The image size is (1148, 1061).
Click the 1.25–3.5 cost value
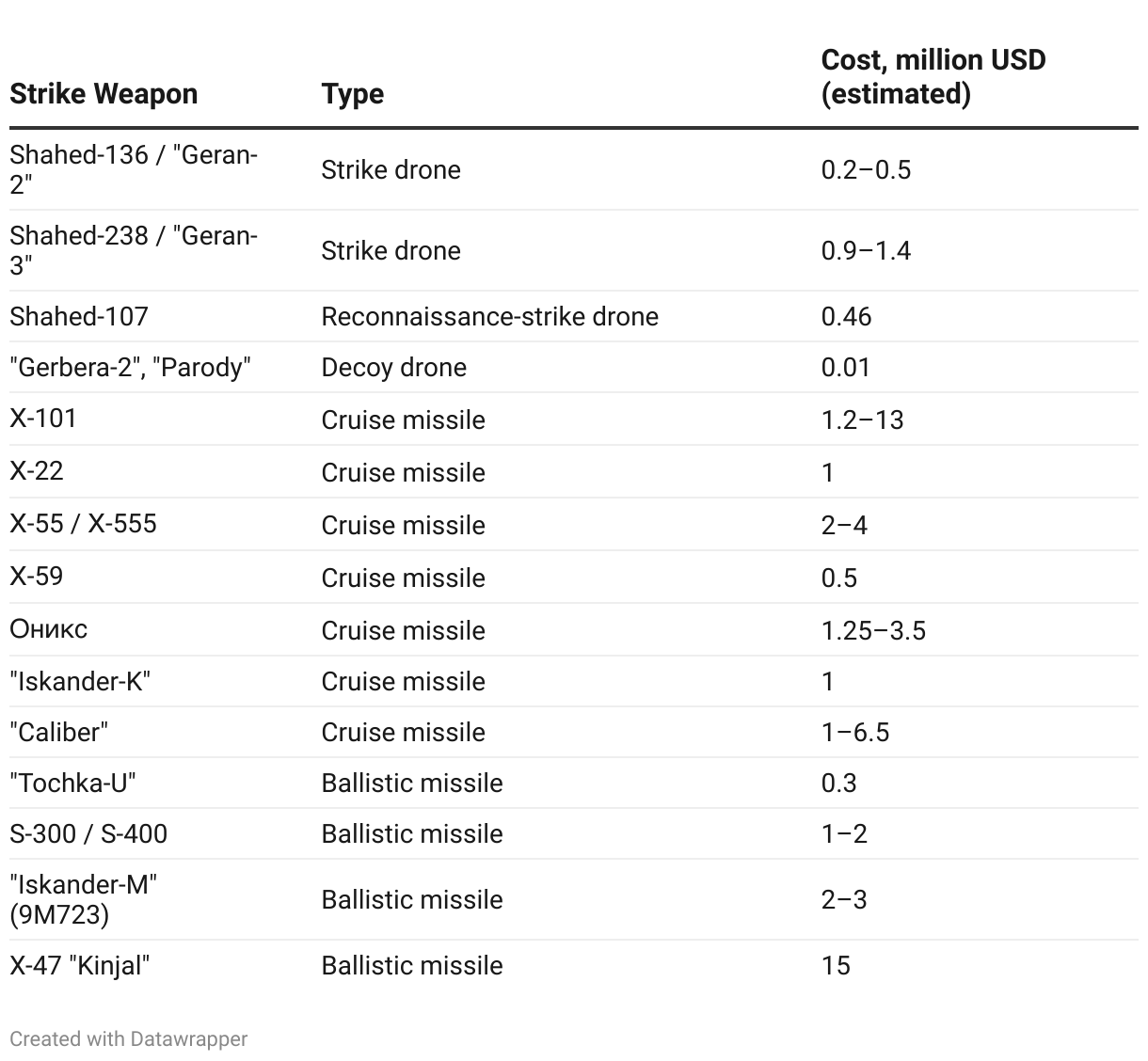pos(873,630)
